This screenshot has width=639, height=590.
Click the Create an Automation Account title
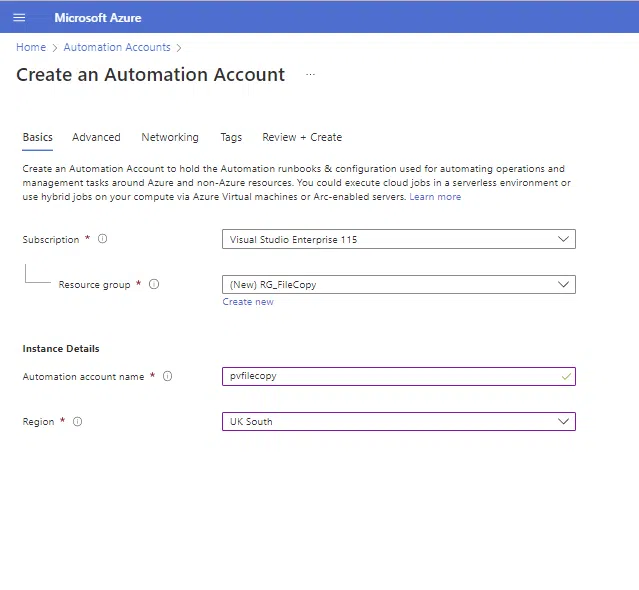[150, 75]
